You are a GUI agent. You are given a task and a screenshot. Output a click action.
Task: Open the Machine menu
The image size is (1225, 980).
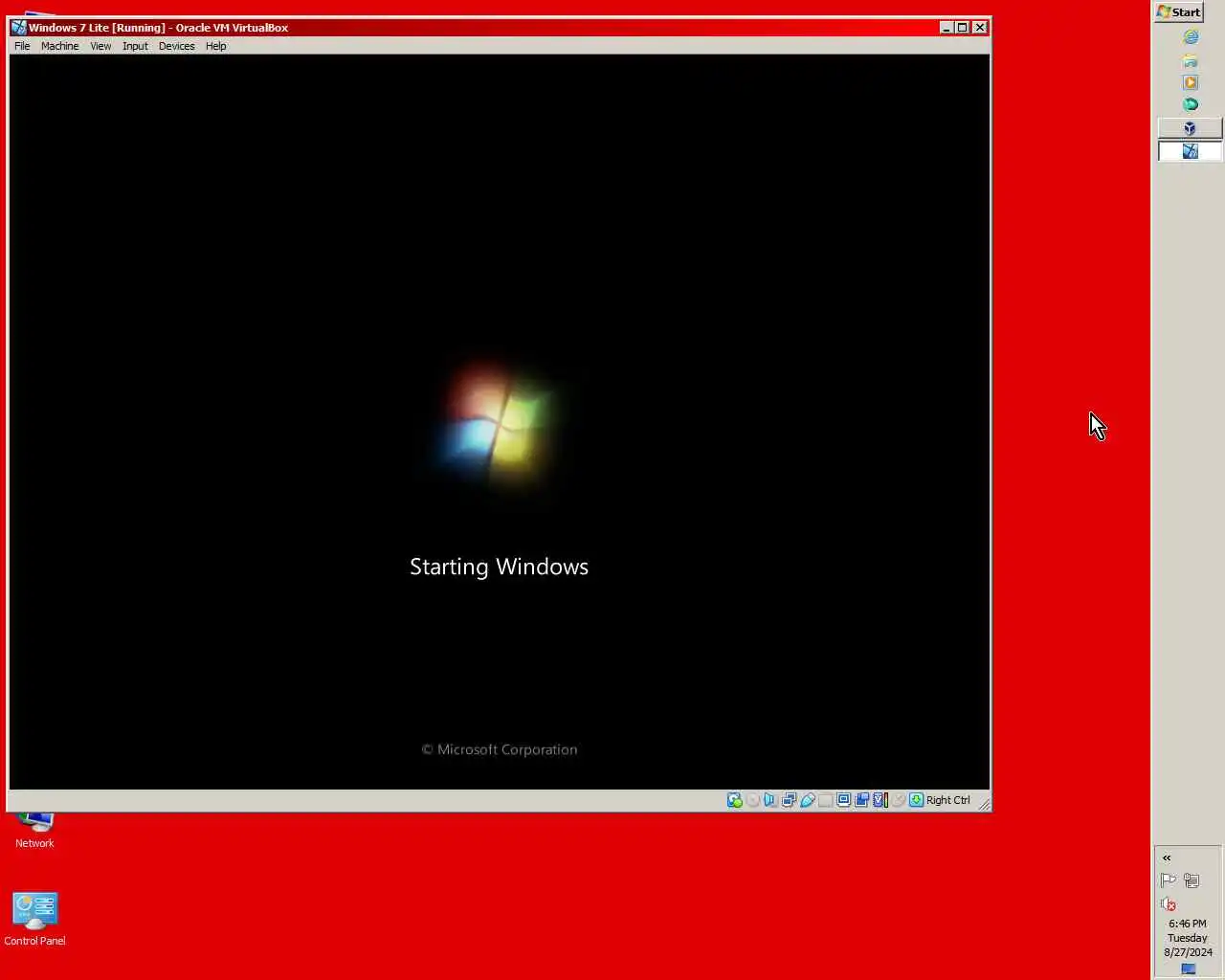pyautogui.click(x=59, y=46)
